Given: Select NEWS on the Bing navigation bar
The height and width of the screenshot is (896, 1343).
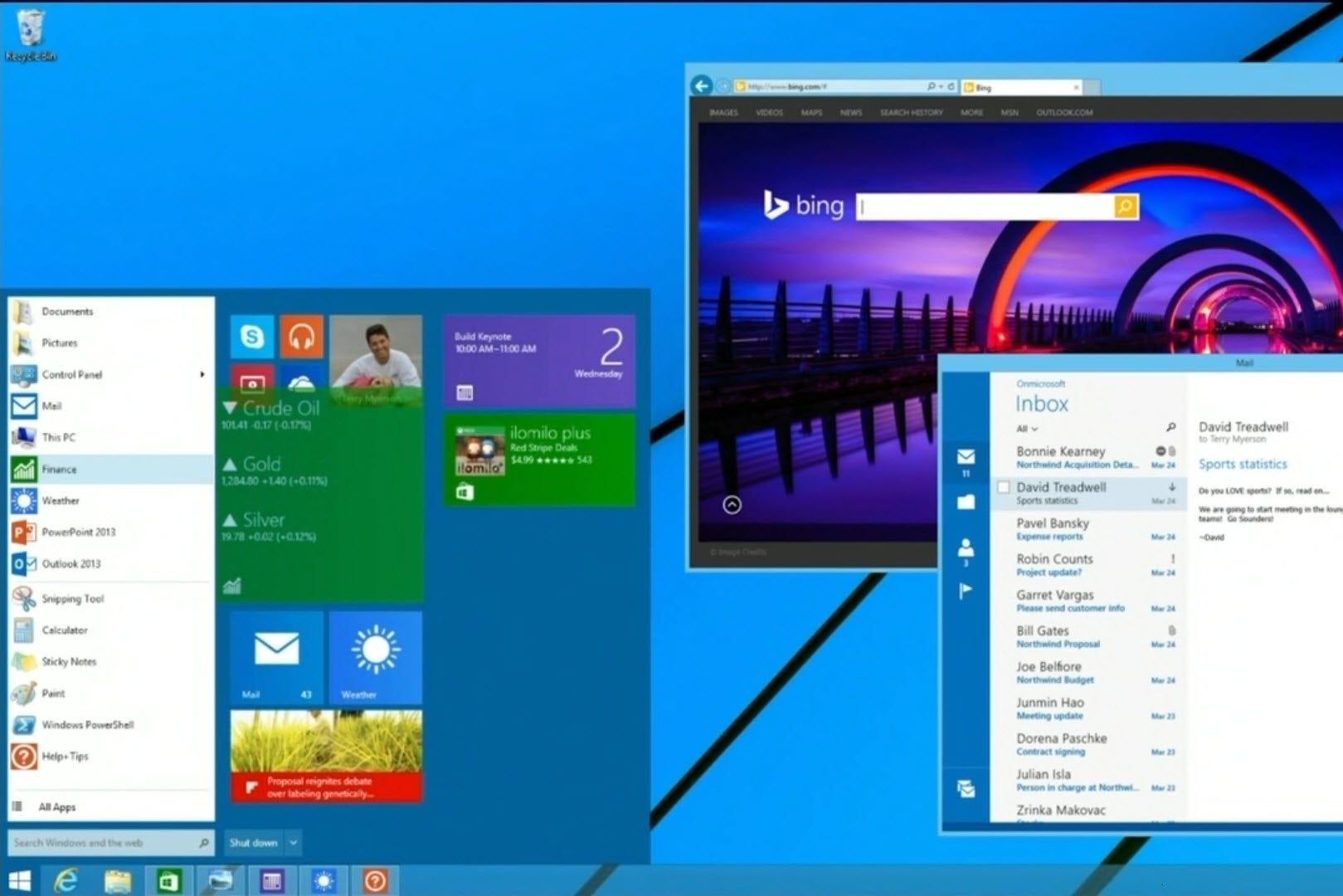Looking at the screenshot, I should (850, 112).
